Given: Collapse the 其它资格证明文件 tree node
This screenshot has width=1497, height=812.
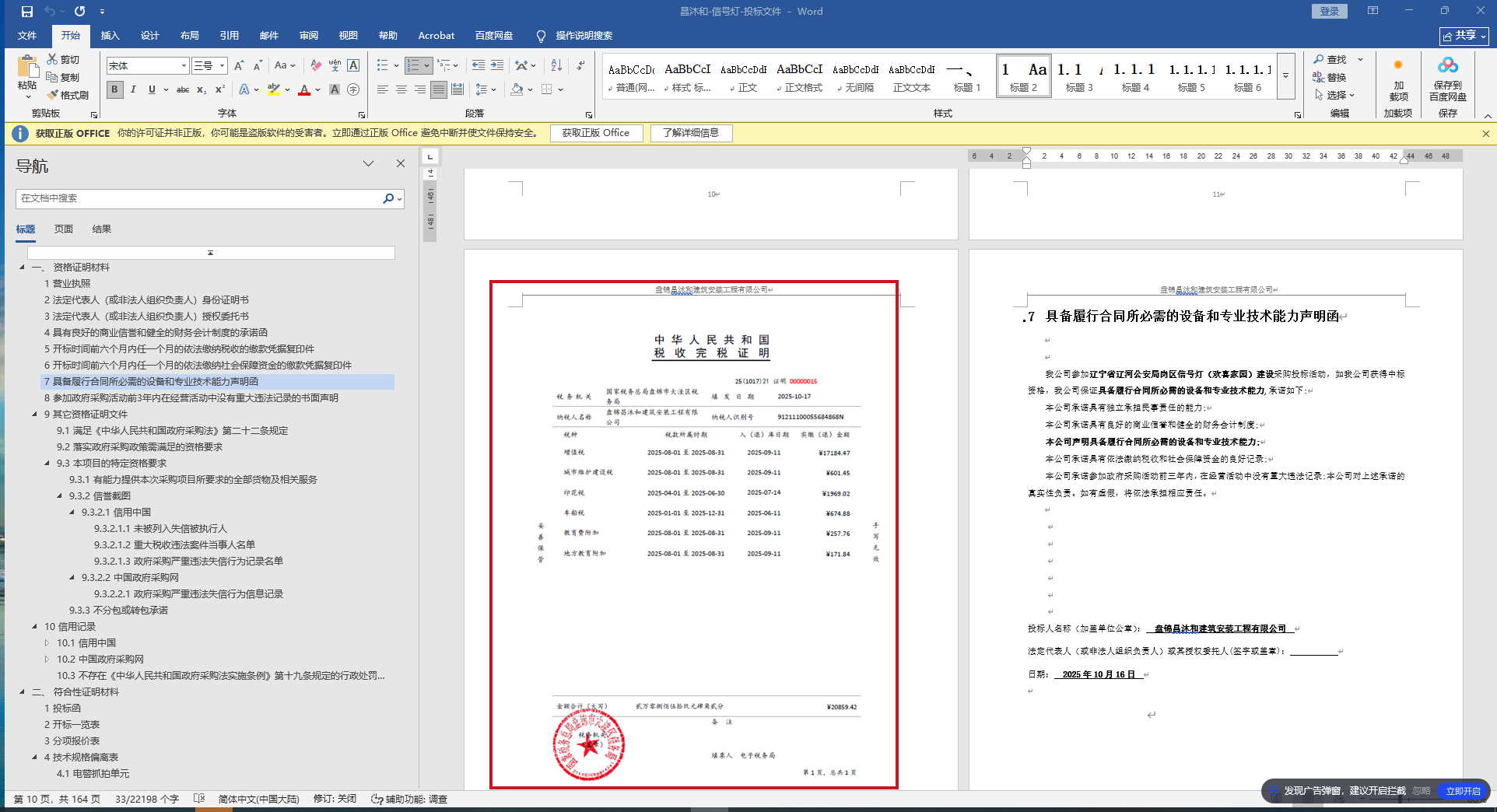Looking at the screenshot, I should pyautogui.click(x=34, y=415).
